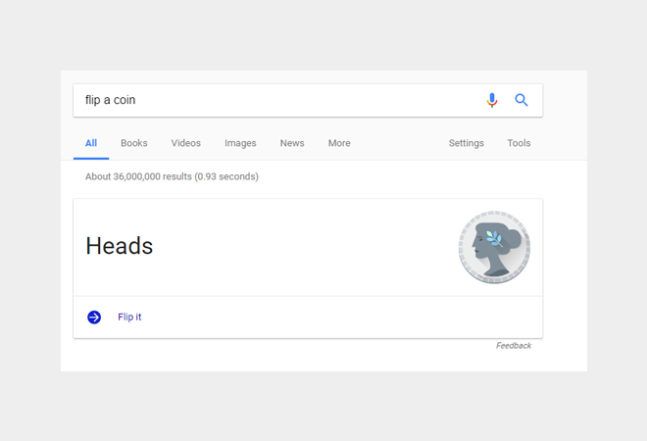The height and width of the screenshot is (441, 647).
Task: Show the News results tab
Action: coord(292,143)
